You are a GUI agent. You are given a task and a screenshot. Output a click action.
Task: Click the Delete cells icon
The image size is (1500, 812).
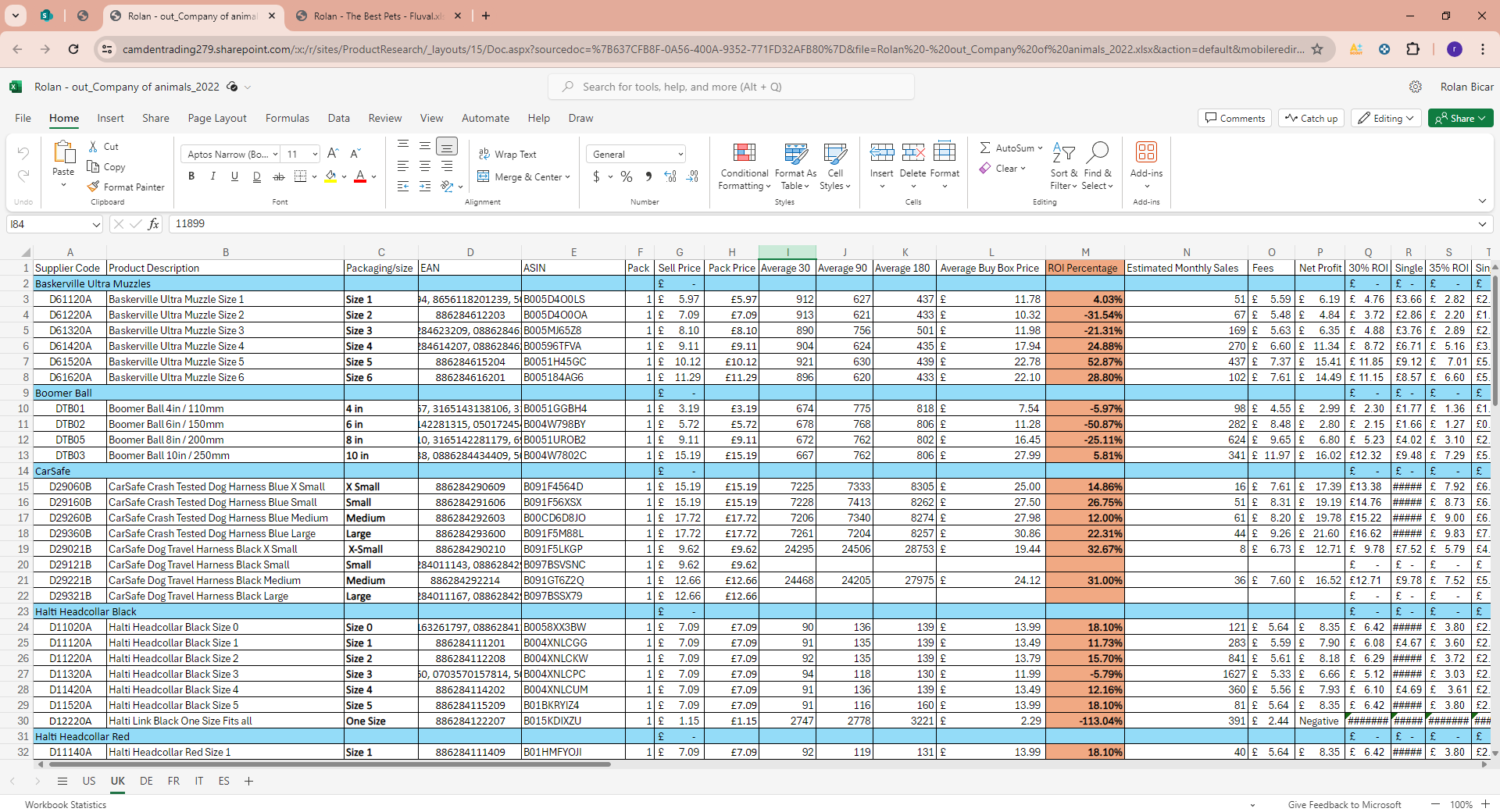click(913, 151)
